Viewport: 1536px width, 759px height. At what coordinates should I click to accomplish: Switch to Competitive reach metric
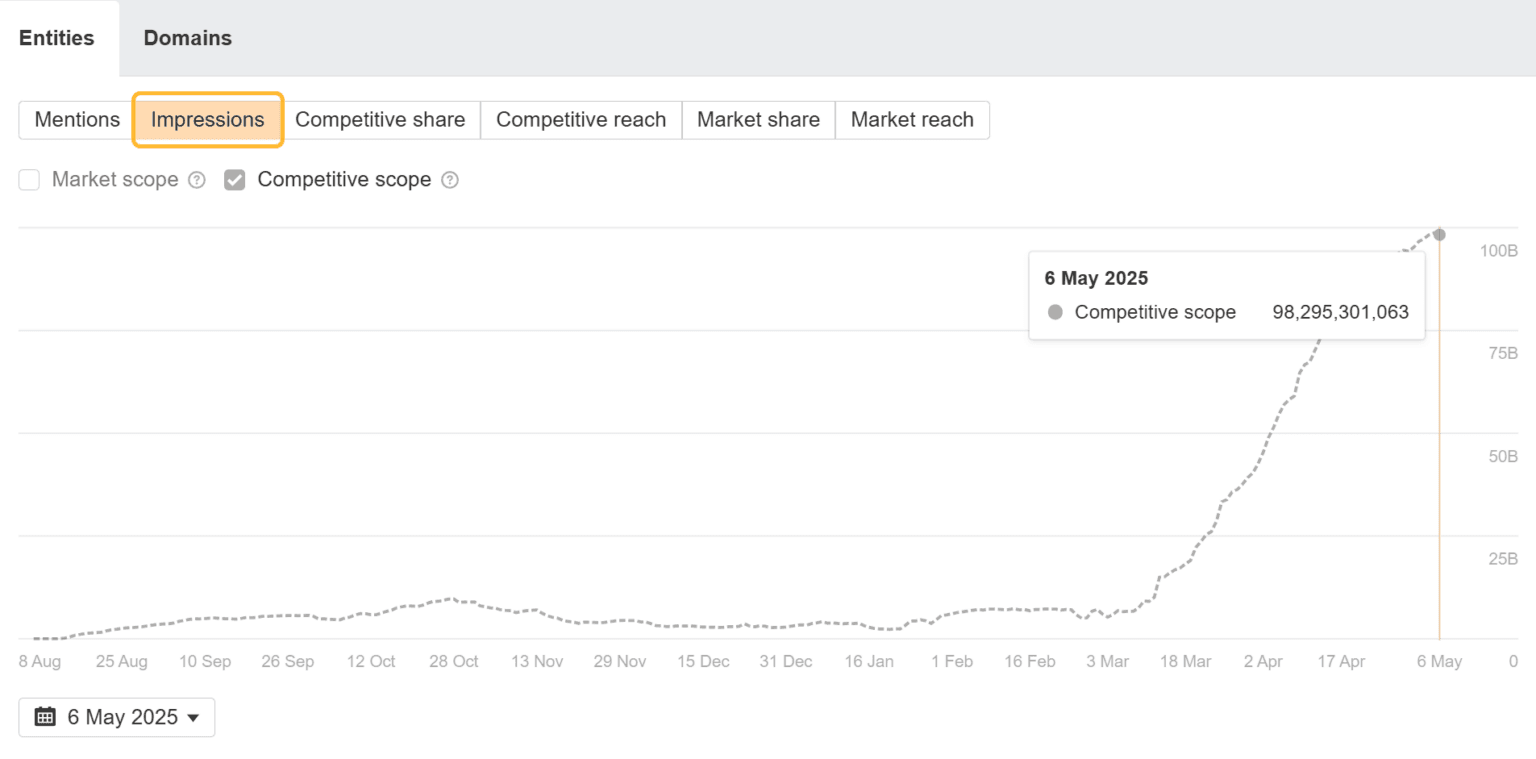581,120
